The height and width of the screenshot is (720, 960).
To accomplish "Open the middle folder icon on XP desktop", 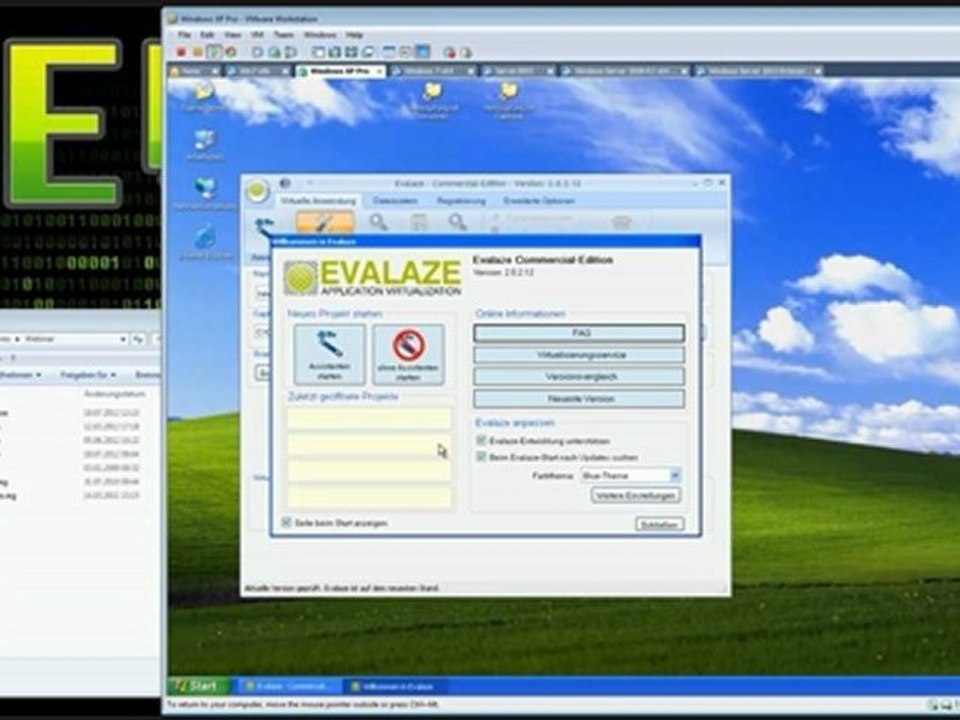I will coord(433,91).
